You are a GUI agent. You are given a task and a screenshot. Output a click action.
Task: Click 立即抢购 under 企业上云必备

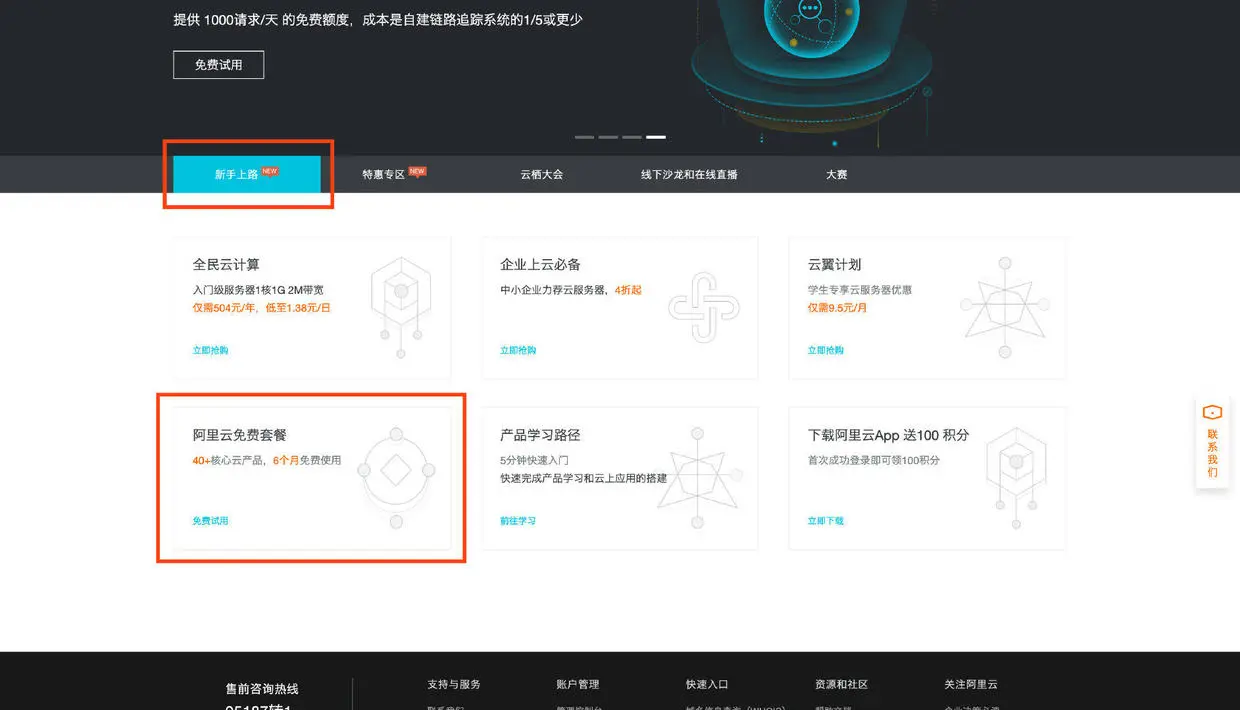click(x=518, y=350)
